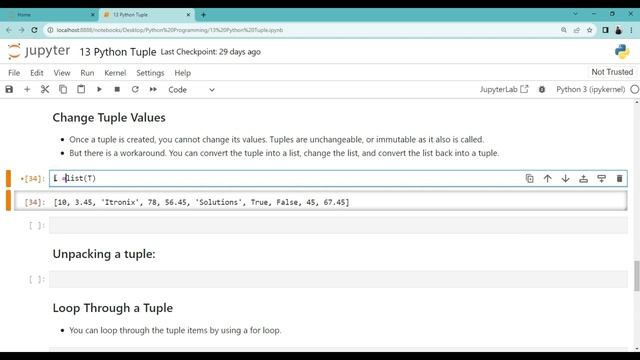The image size is (640, 360).
Task: Run the selected cell with play icon
Action: (x=99, y=89)
